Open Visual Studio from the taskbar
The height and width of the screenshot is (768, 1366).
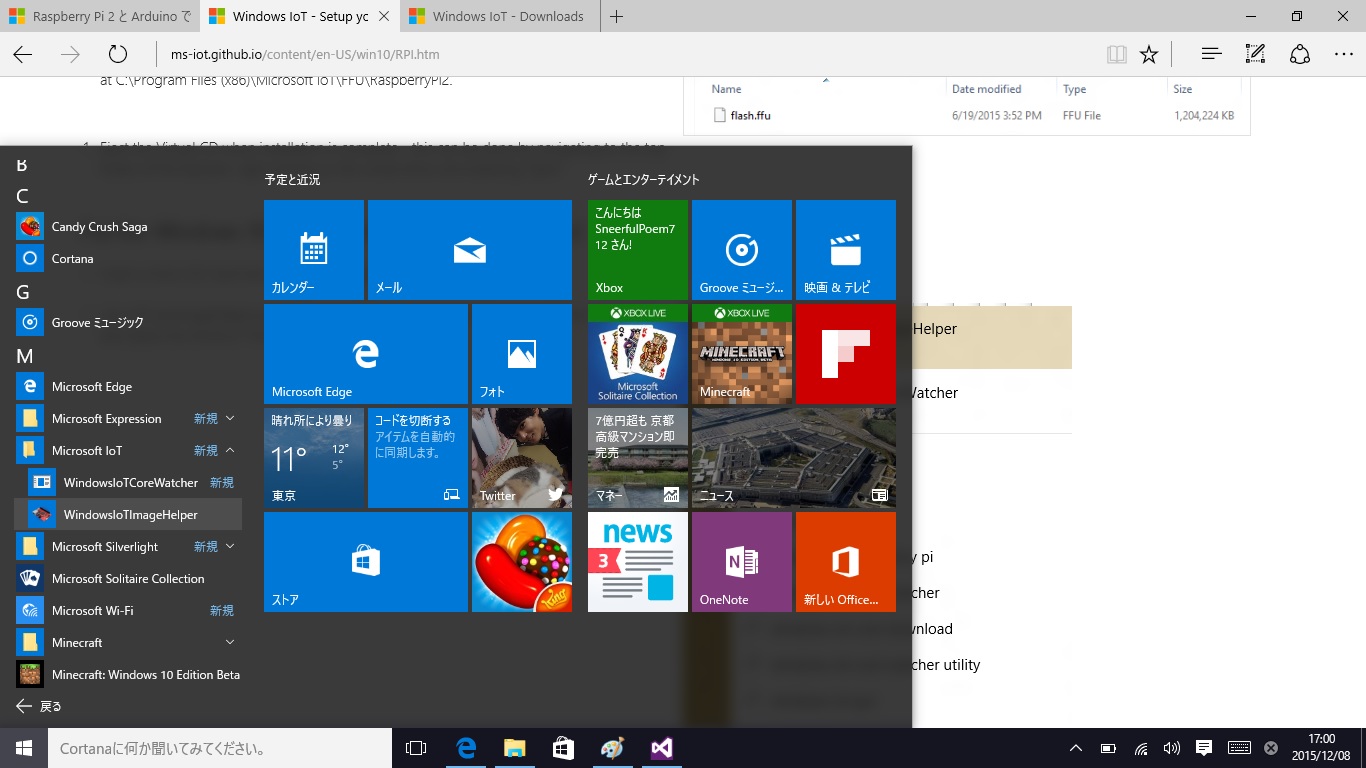click(661, 748)
